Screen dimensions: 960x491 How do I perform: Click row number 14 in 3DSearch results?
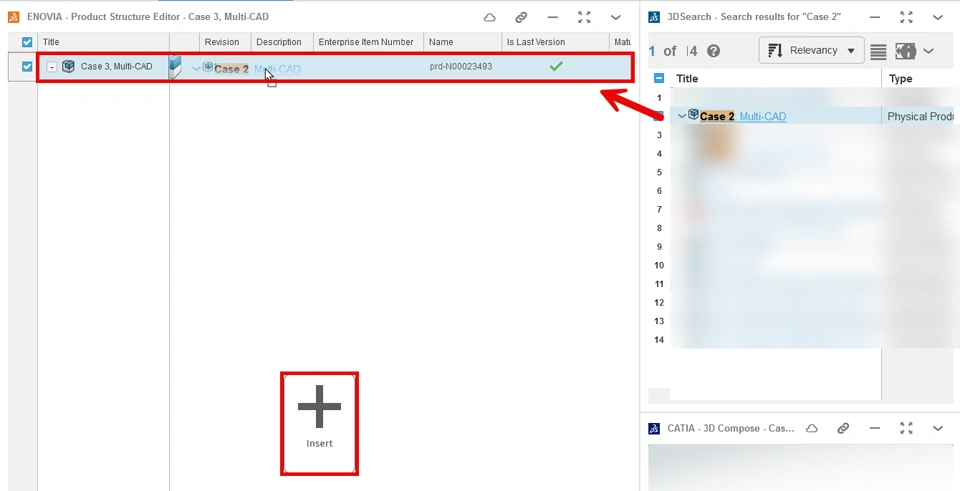click(659, 340)
